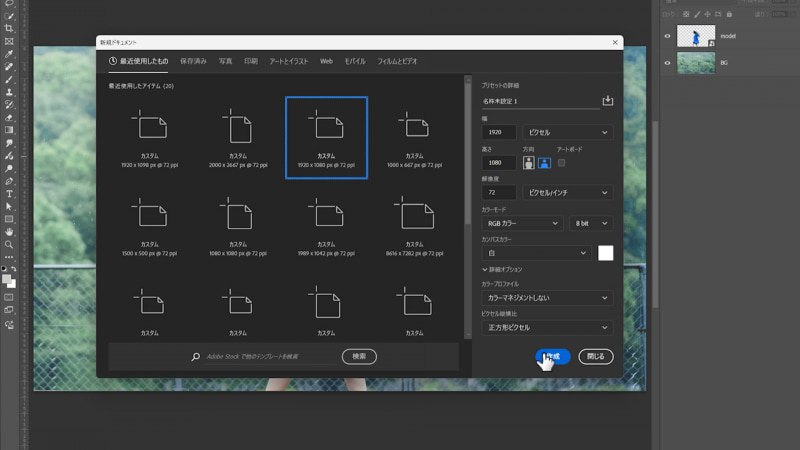Select the Crop tool
Viewport: 800px width, 450px height.
[9, 29]
